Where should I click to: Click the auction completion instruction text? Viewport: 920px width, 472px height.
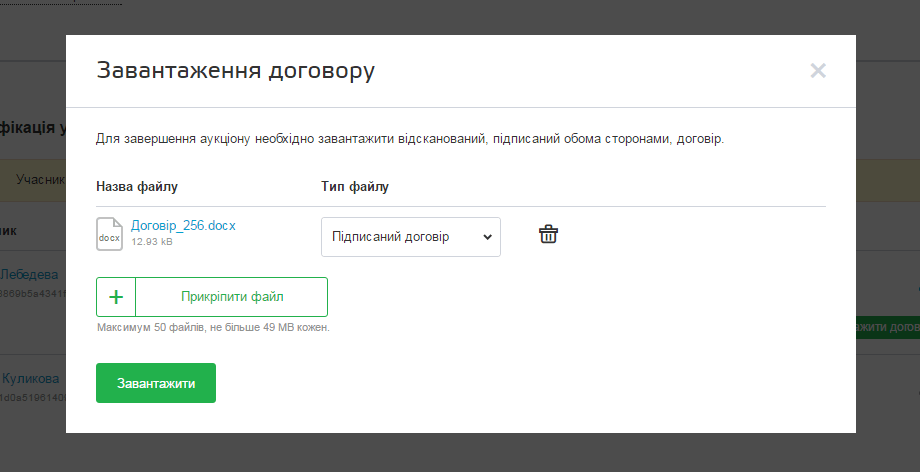click(410, 139)
